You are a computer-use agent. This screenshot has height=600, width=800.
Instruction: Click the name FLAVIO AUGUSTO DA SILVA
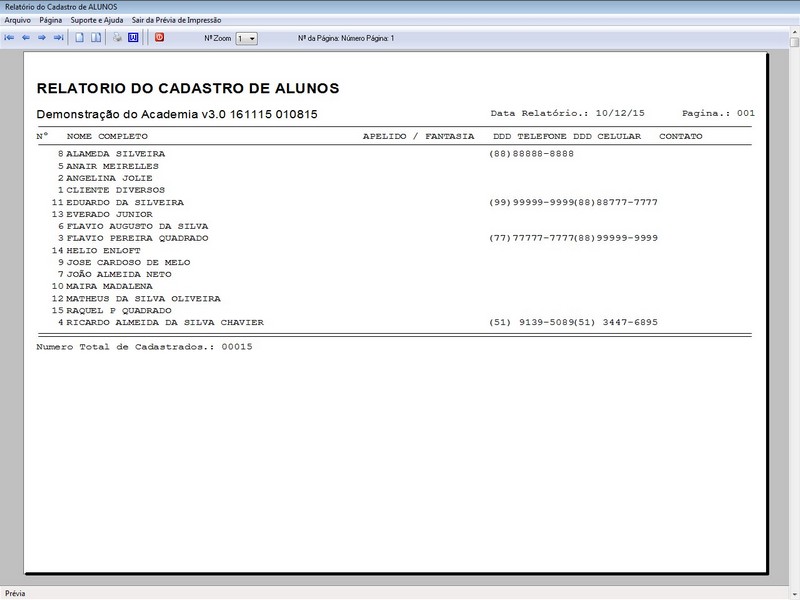[x=137, y=226]
